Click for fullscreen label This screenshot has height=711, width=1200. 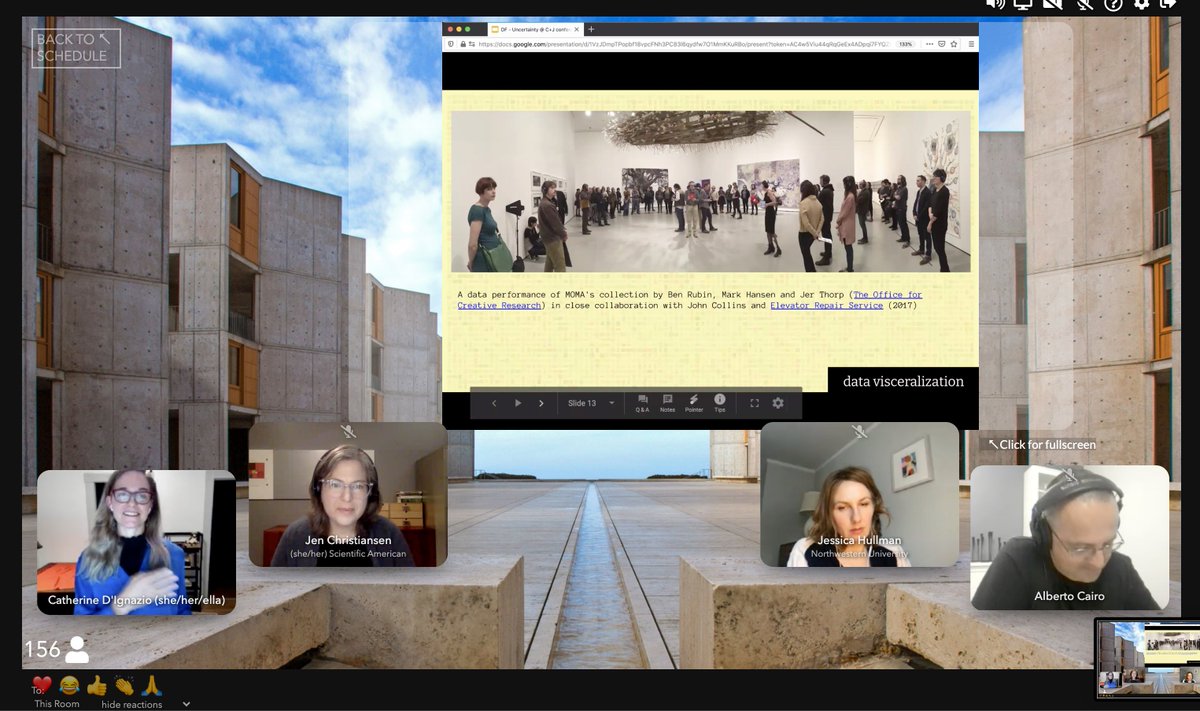1042,444
